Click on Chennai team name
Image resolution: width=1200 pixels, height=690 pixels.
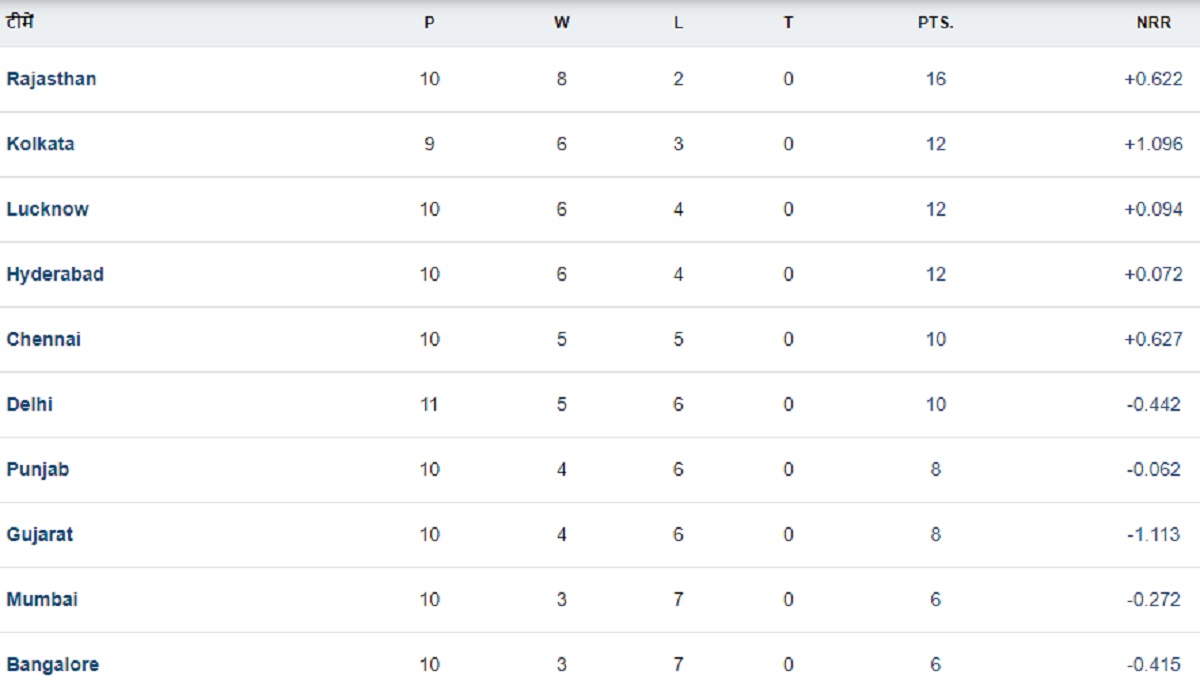tap(43, 339)
